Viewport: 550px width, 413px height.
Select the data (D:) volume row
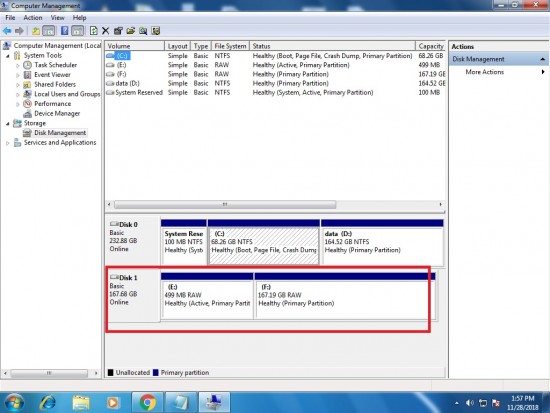click(275, 84)
